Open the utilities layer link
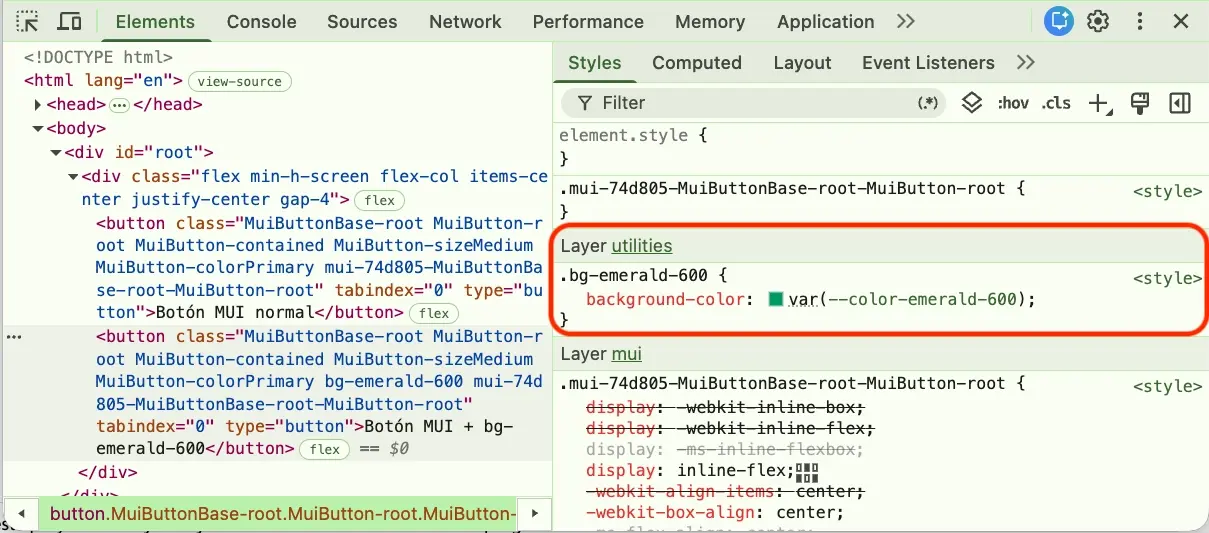Image resolution: width=1209 pixels, height=533 pixels. (x=642, y=246)
